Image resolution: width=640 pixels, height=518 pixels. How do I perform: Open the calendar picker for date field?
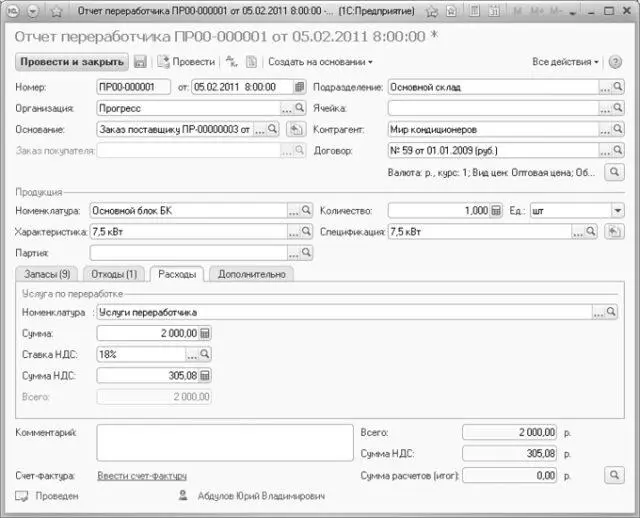point(299,87)
